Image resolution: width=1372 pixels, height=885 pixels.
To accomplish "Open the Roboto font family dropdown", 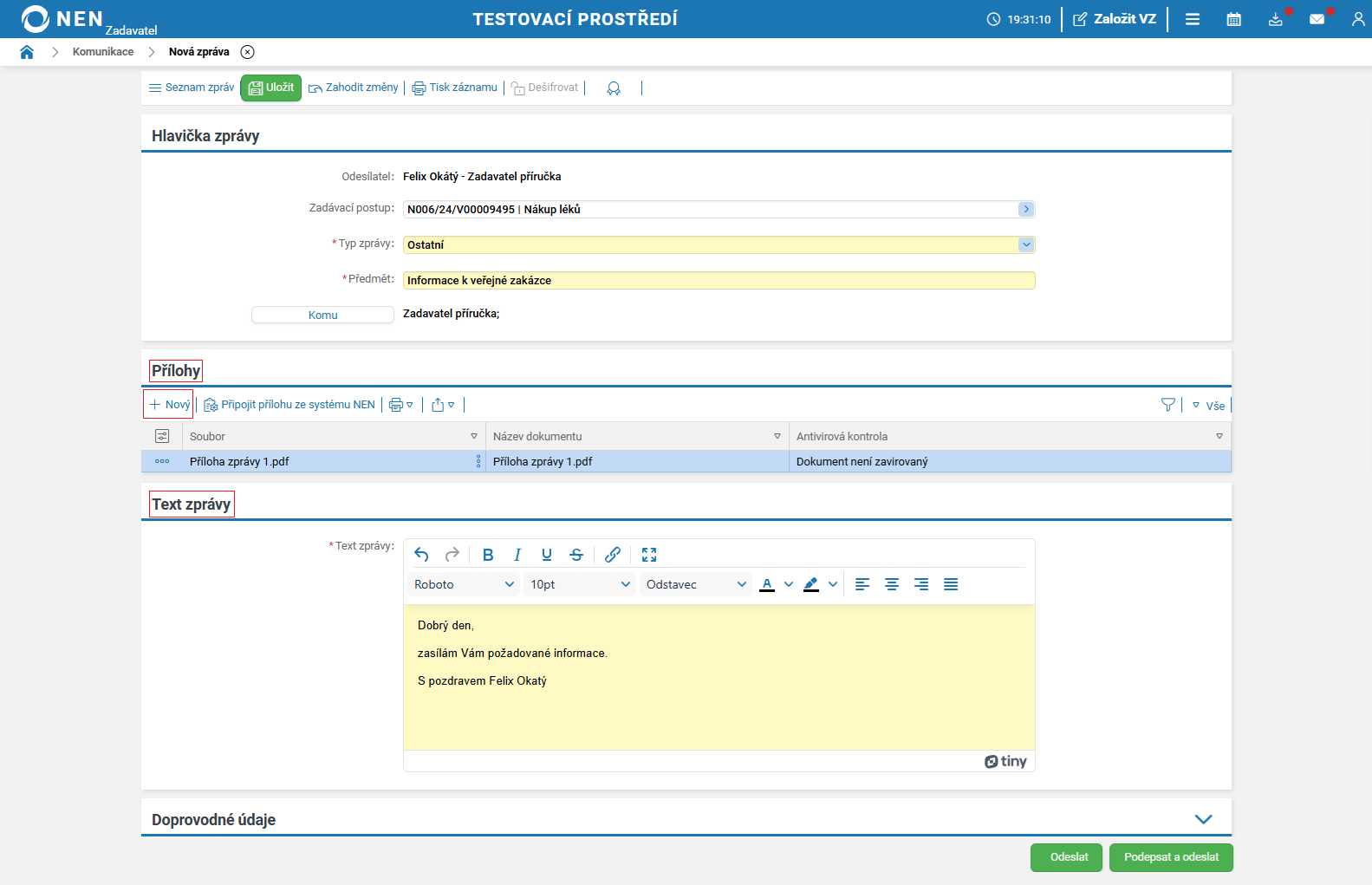I will (463, 584).
